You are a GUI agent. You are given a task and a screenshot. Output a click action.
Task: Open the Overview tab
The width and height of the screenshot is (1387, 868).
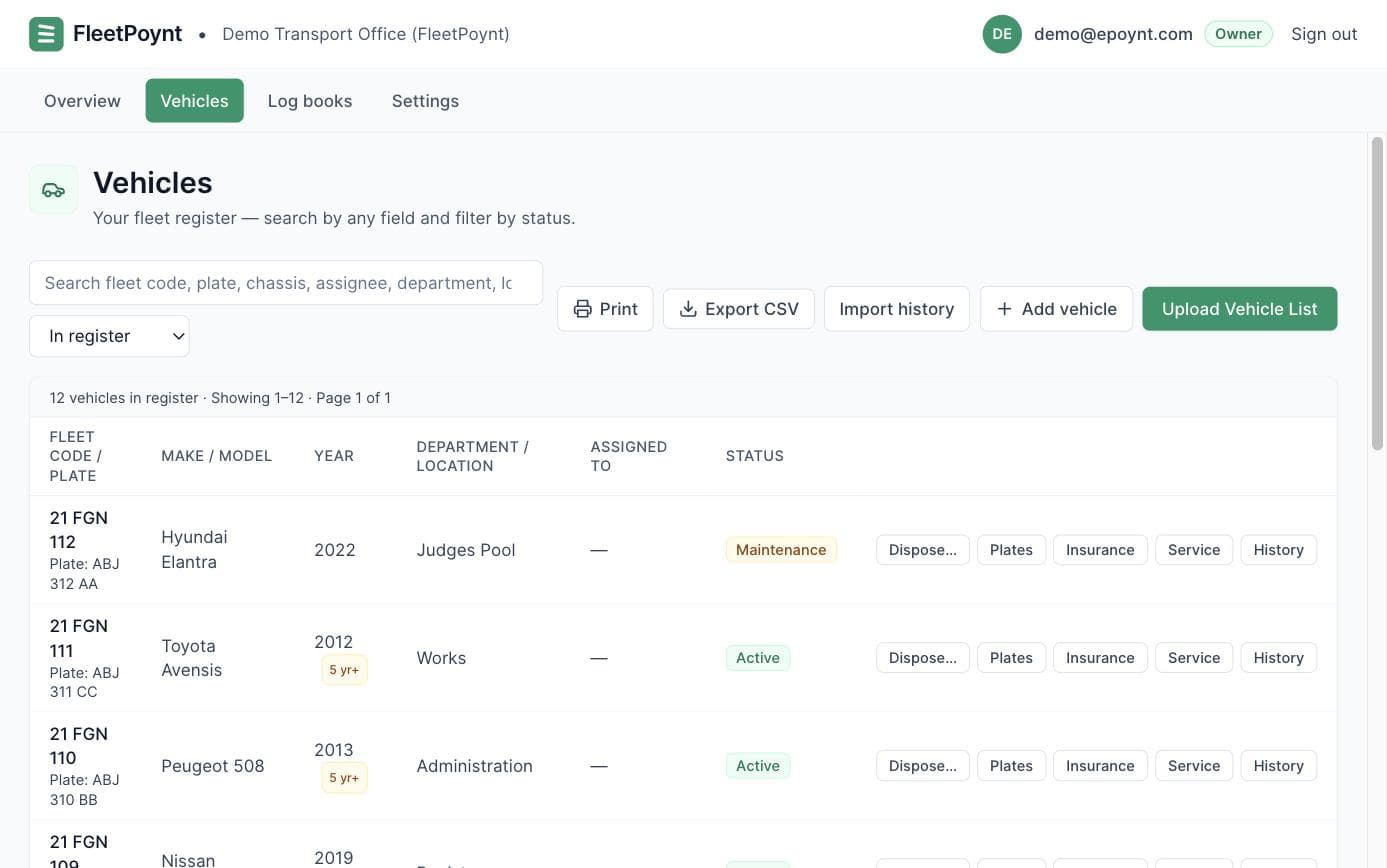[x=82, y=101]
